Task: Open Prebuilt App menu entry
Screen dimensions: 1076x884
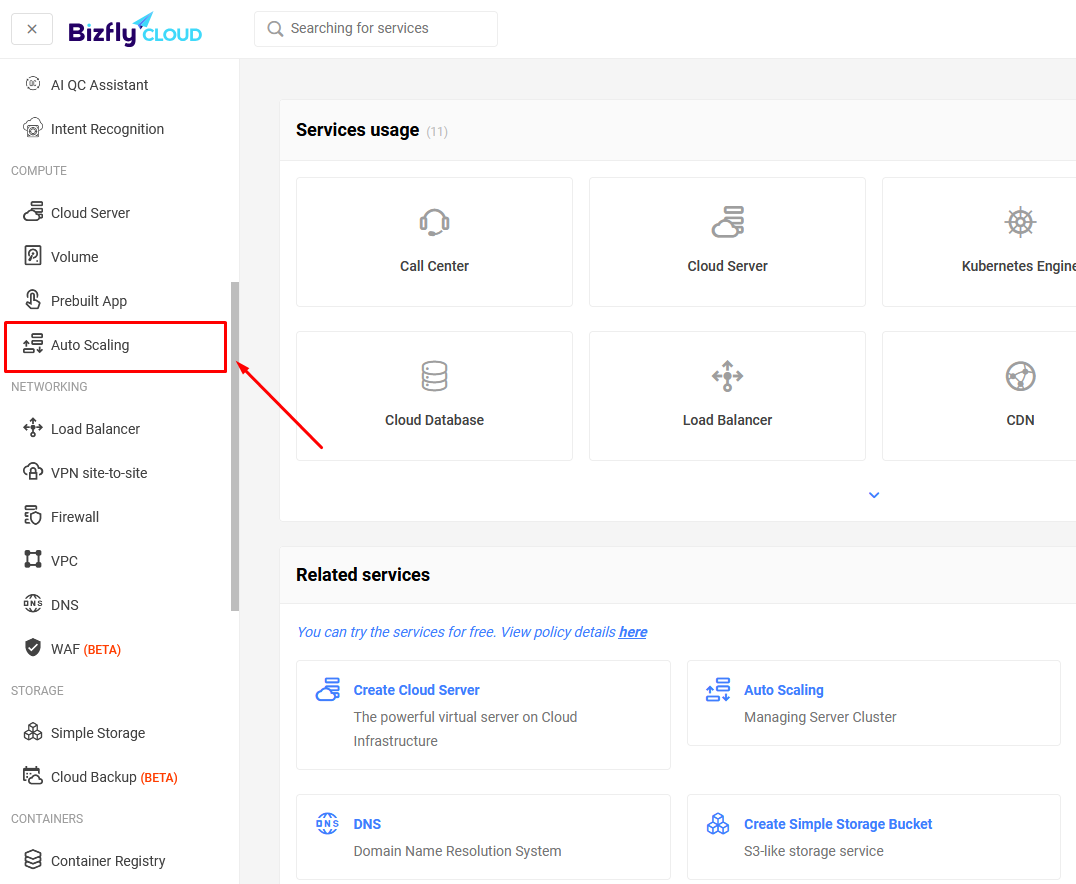Action: pyautogui.click(x=89, y=301)
